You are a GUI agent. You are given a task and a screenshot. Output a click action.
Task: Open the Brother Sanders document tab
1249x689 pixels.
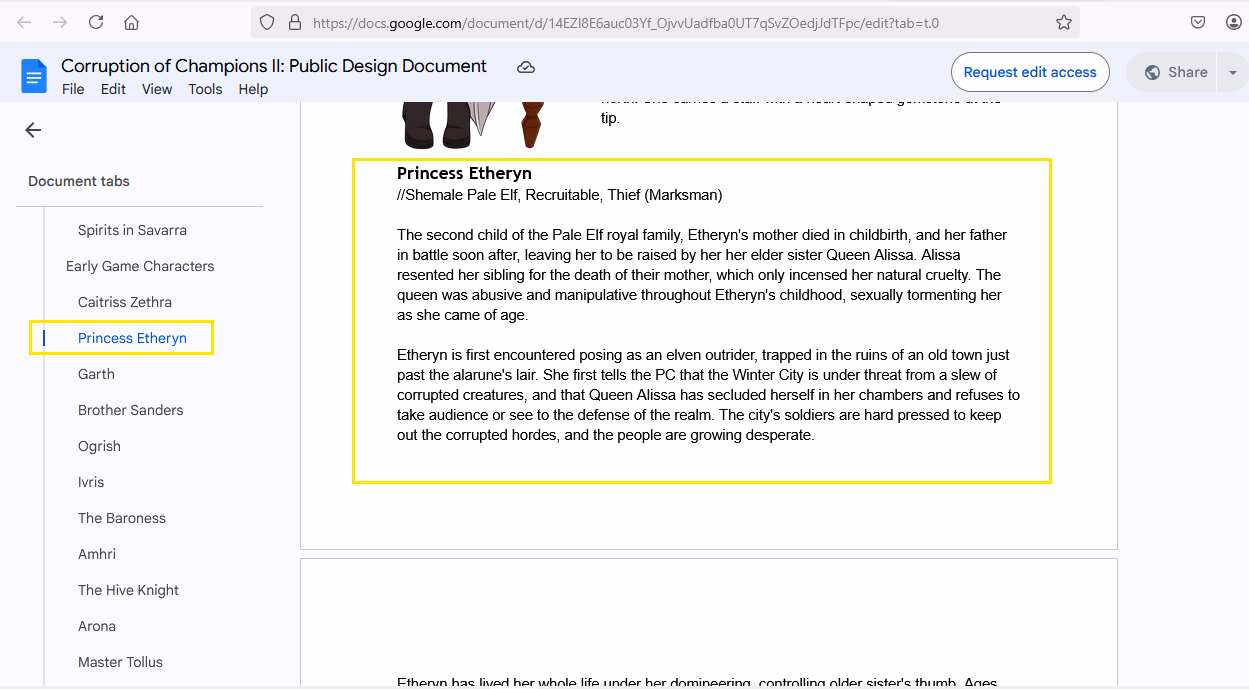point(130,410)
